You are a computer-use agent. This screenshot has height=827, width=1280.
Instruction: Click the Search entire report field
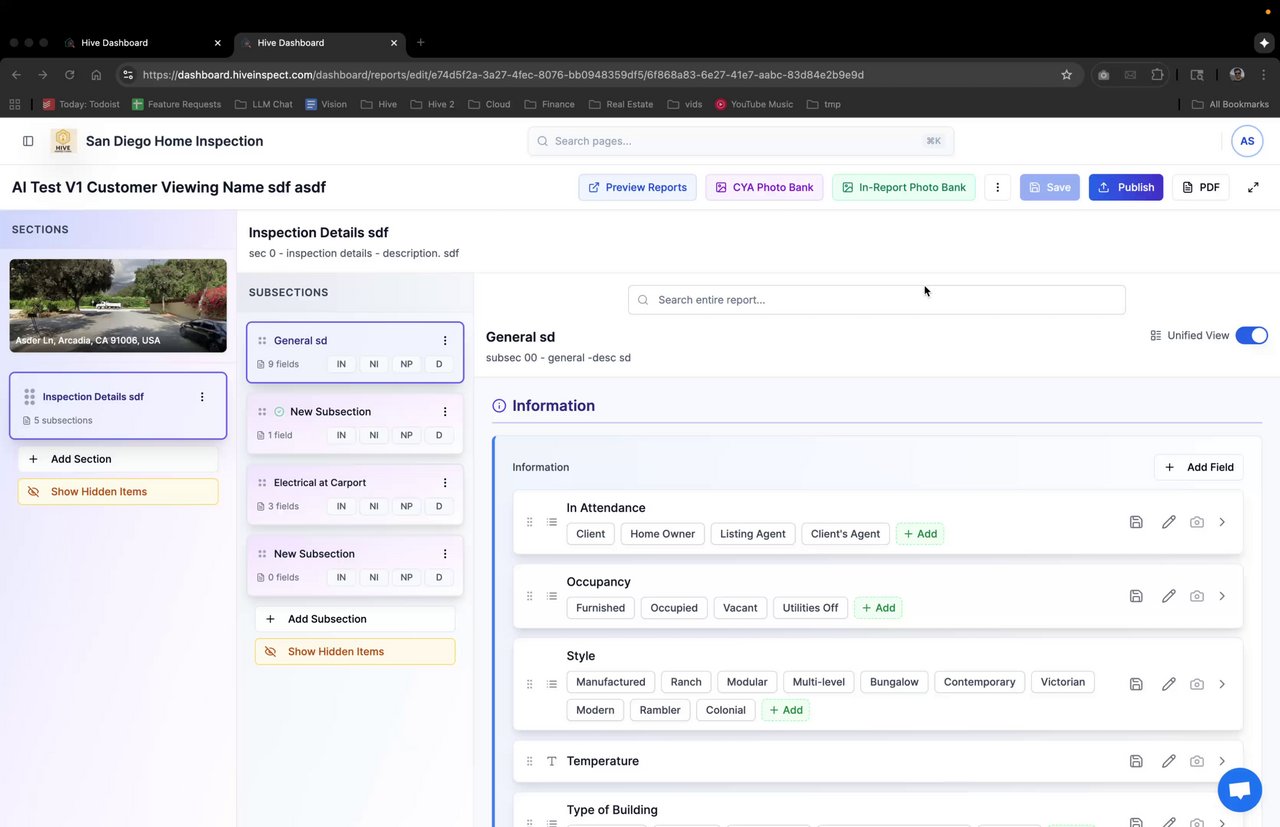point(877,300)
